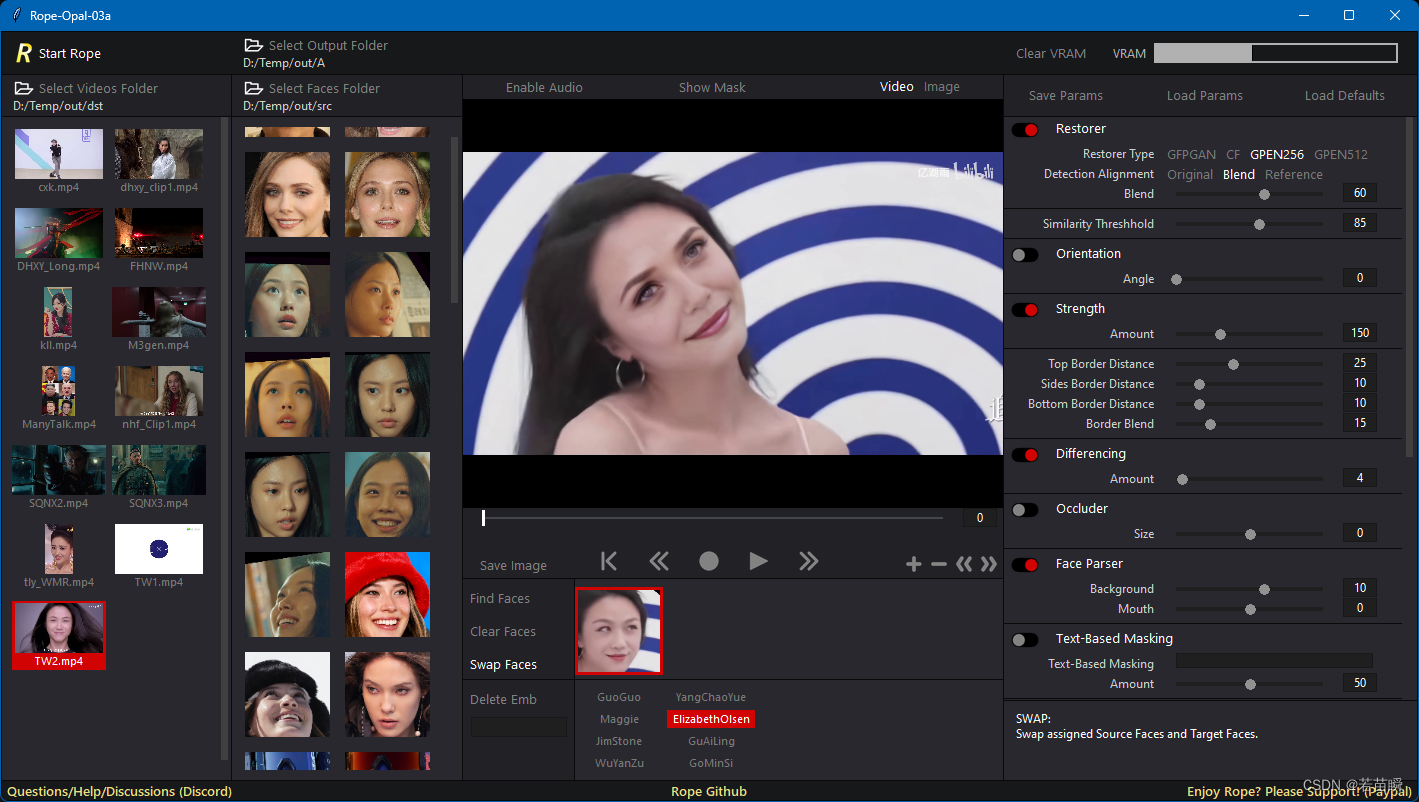Play the video preview
Image resolution: width=1419 pixels, height=802 pixels.
point(759,561)
